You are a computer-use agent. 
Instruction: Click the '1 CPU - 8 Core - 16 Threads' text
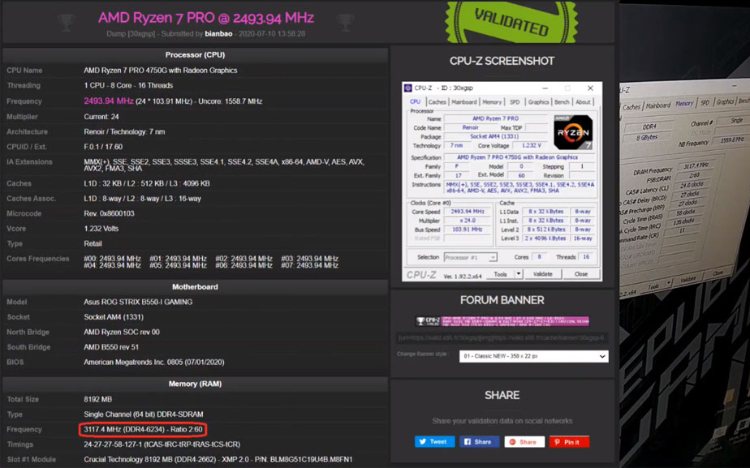tap(128, 86)
